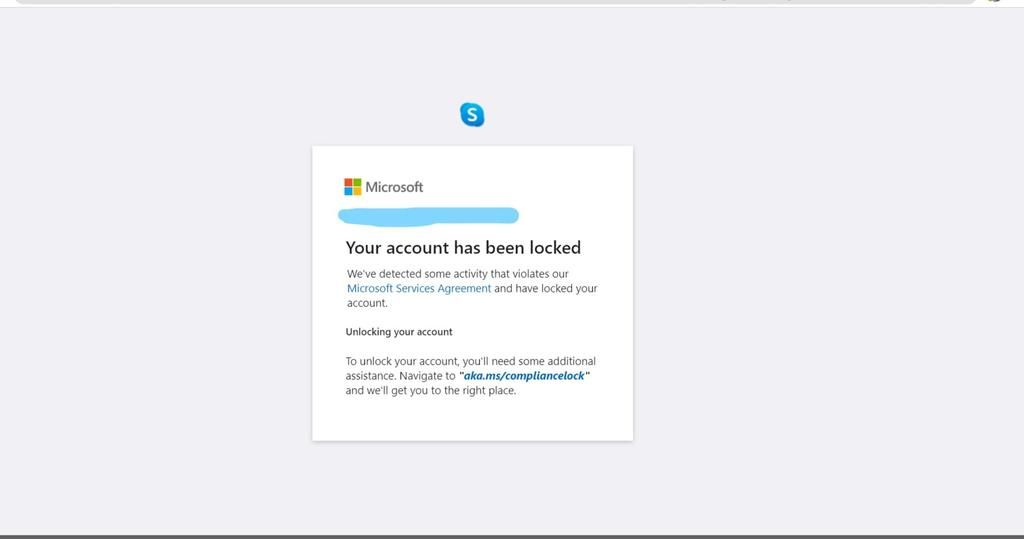
Task: Click "and we'll get you to the right place"
Action: [x=431, y=390]
